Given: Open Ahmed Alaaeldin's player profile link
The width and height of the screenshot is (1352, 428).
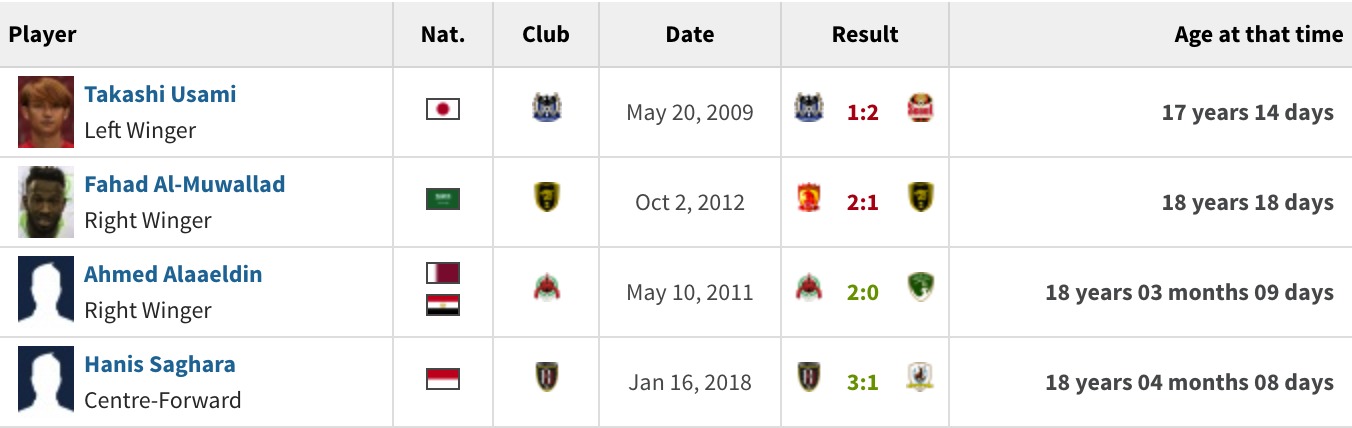Looking at the screenshot, I should pos(173,274).
